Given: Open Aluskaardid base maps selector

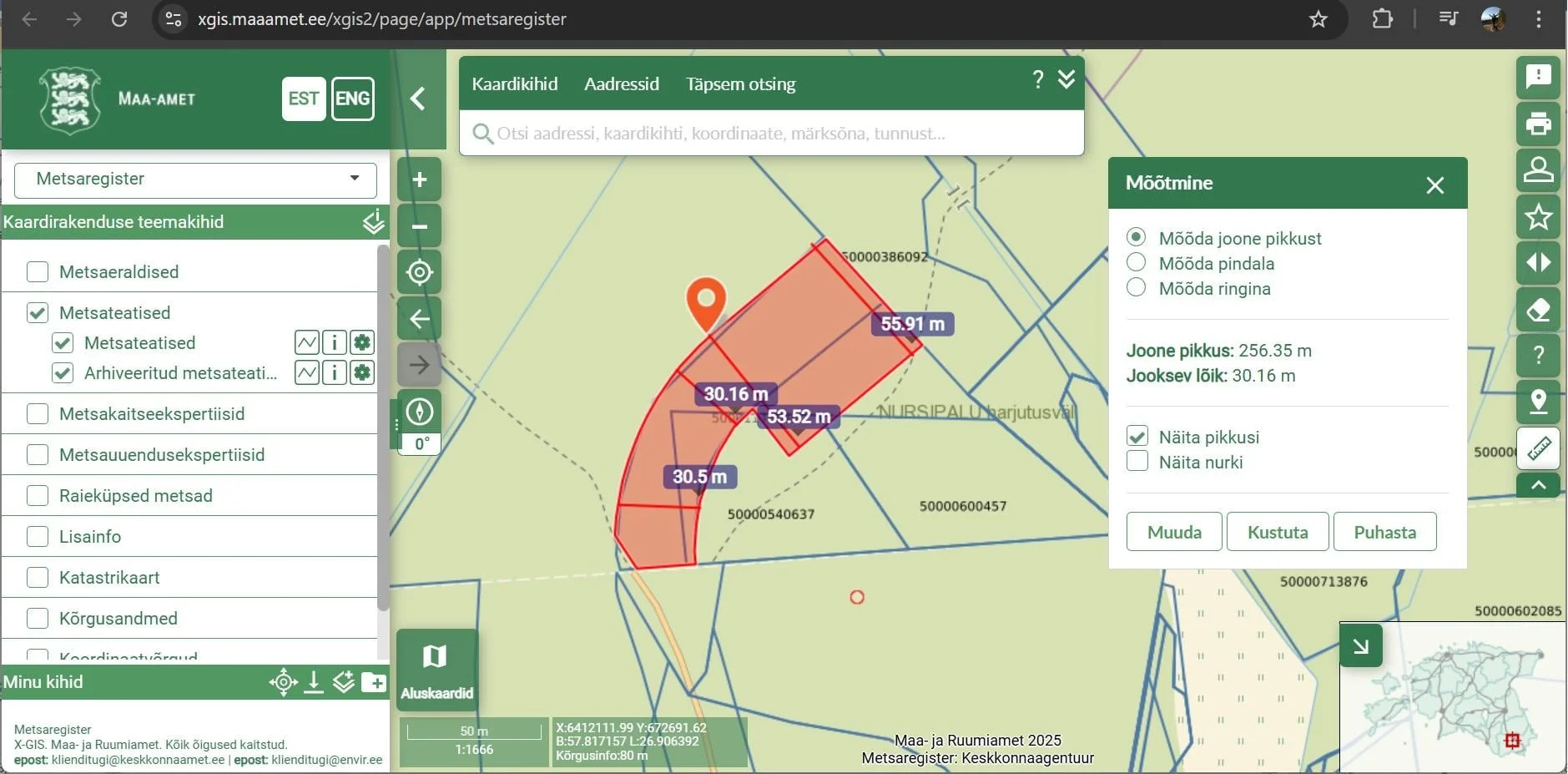Looking at the screenshot, I should (x=436, y=670).
